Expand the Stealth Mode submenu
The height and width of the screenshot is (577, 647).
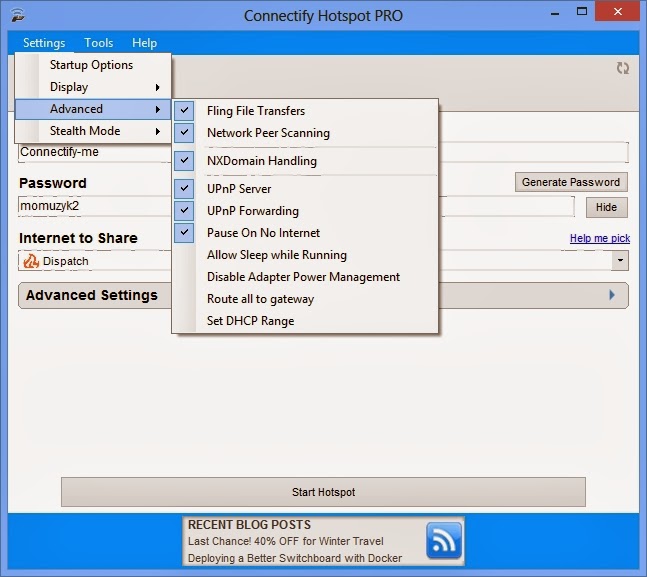[93, 131]
